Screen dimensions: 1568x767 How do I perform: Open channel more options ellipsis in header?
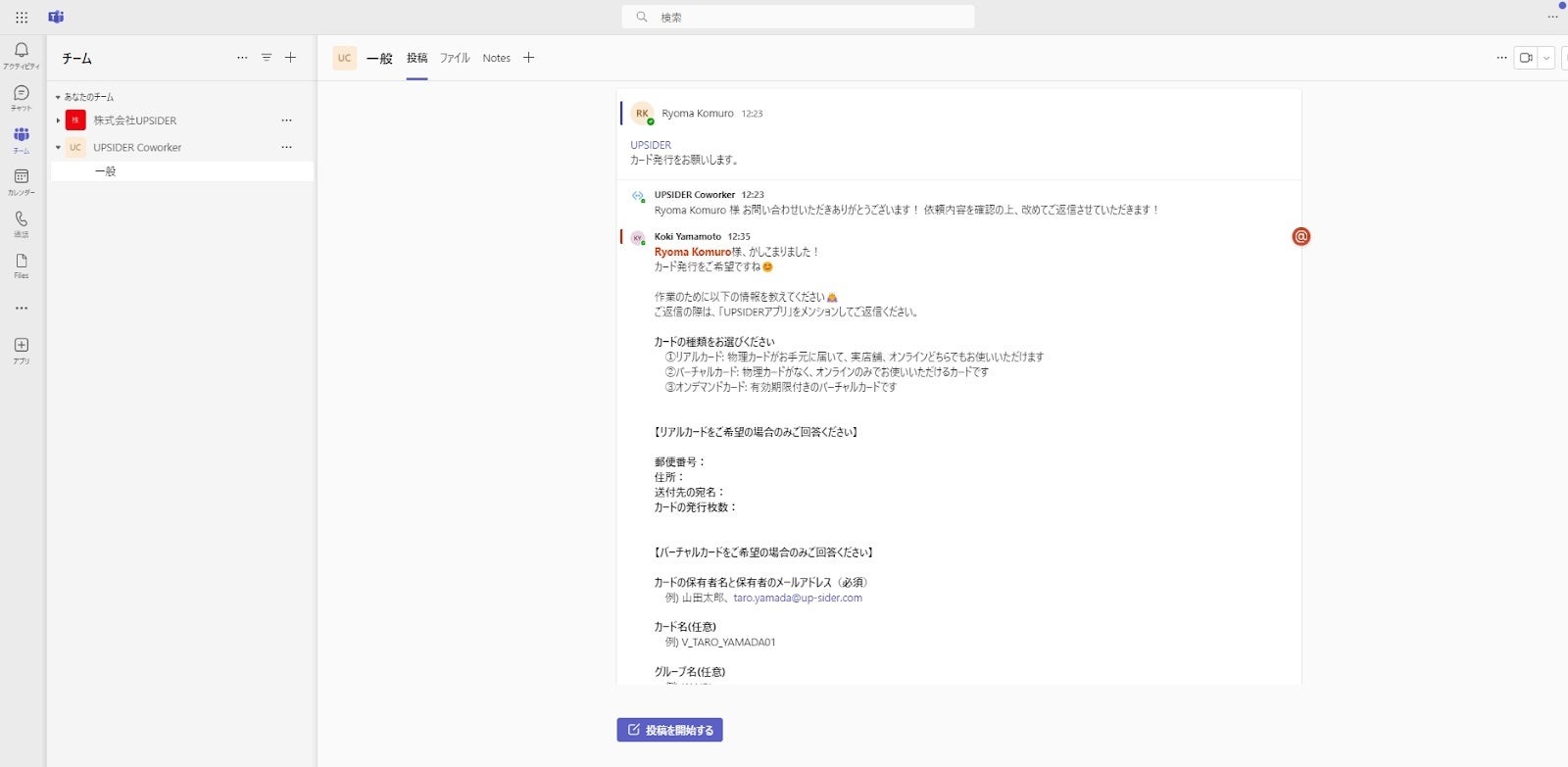click(x=1501, y=58)
